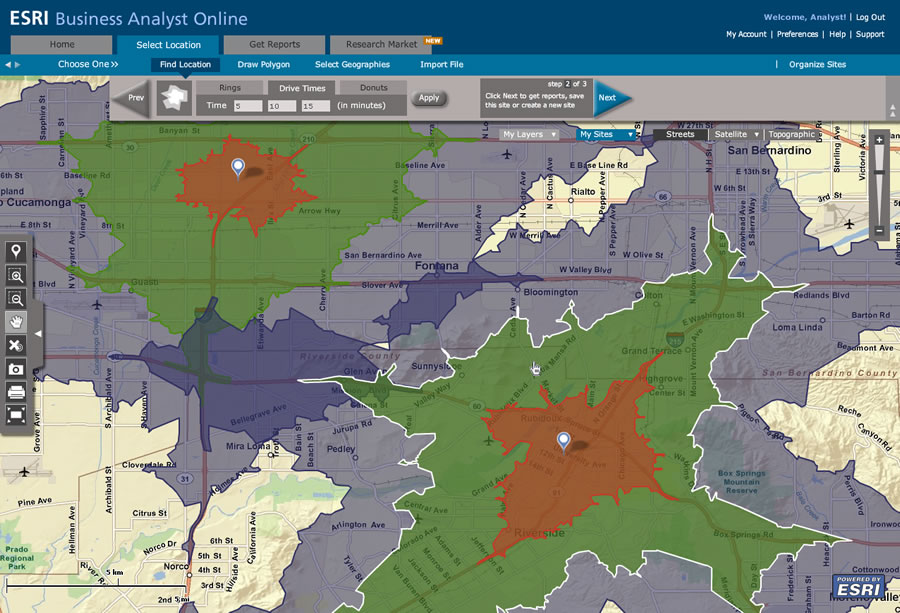Image resolution: width=900 pixels, height=613 pixels.
Task: Select the Import File option
Action: pos(441,64)
